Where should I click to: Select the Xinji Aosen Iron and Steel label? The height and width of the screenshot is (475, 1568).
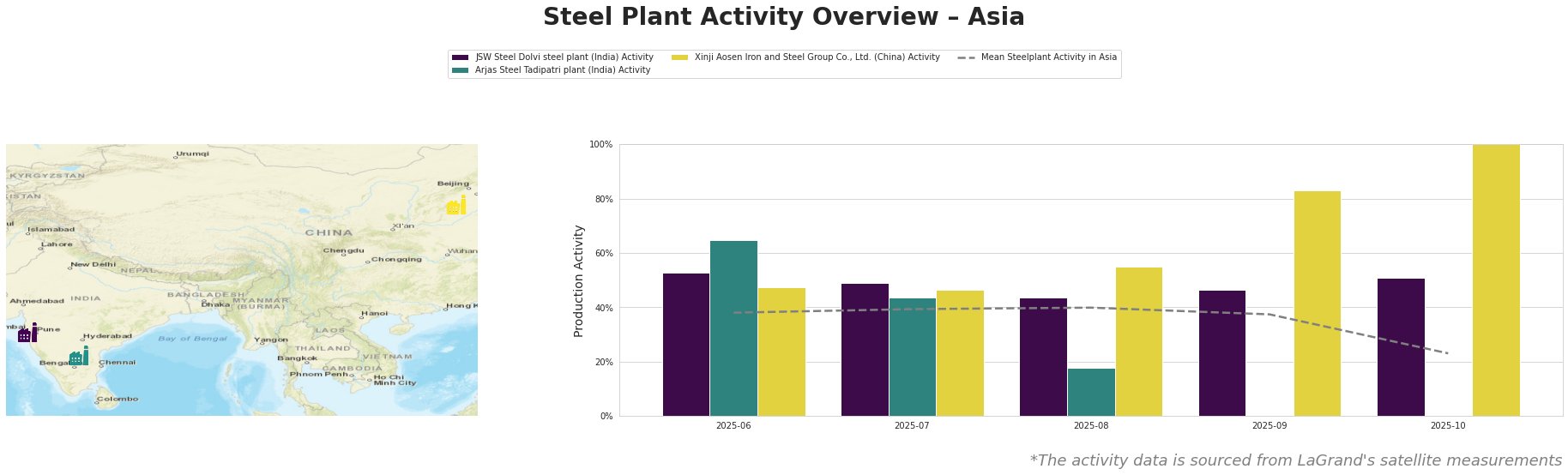pyautogui.click(x=817, y=57)
